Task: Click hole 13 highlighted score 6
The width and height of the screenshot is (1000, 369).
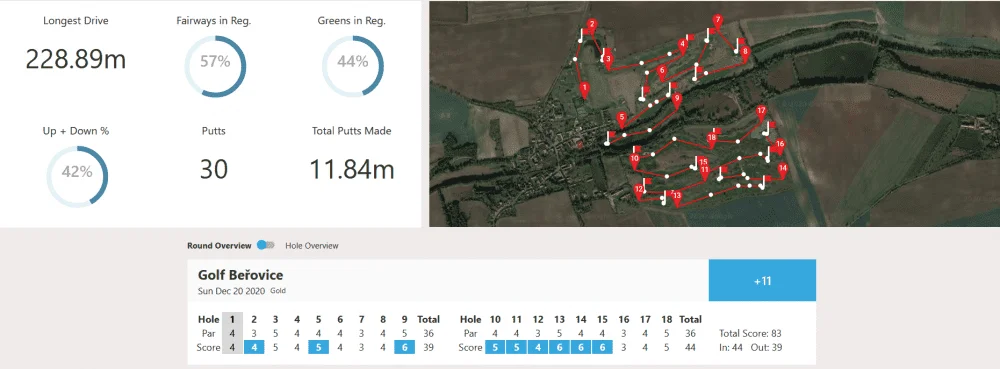Action: pyautogui.click(x=560, y=347)
